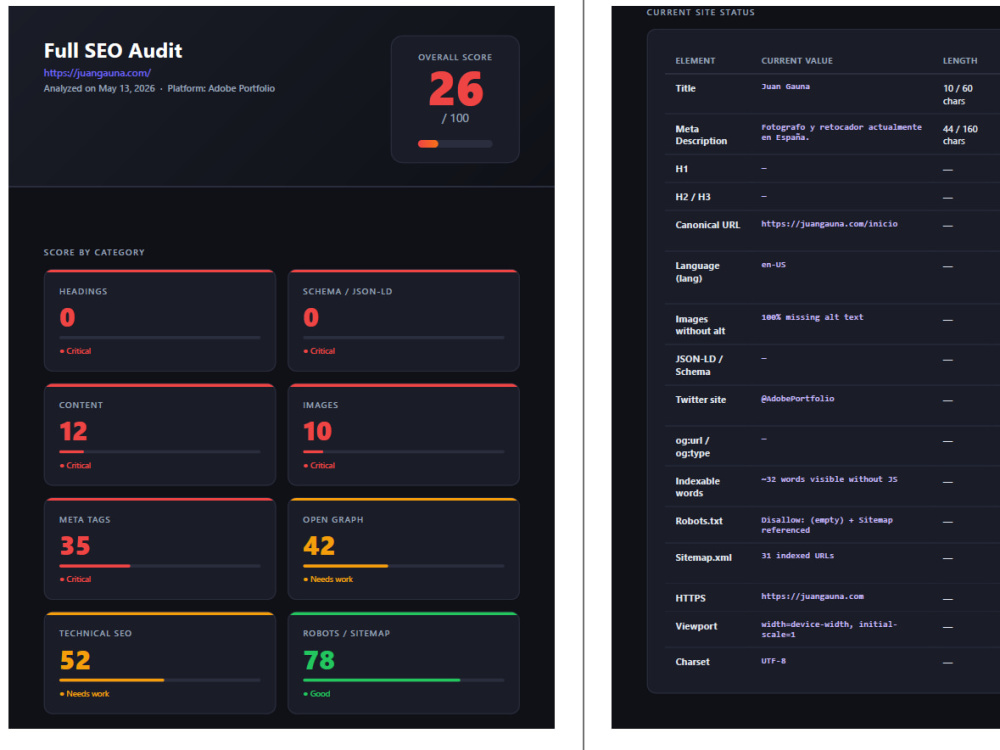Image resolution: width=1000 pixels, height=750 pixels.
Task: Select the Headings score card
Action: pyautogui.click(x=159, y=320)
